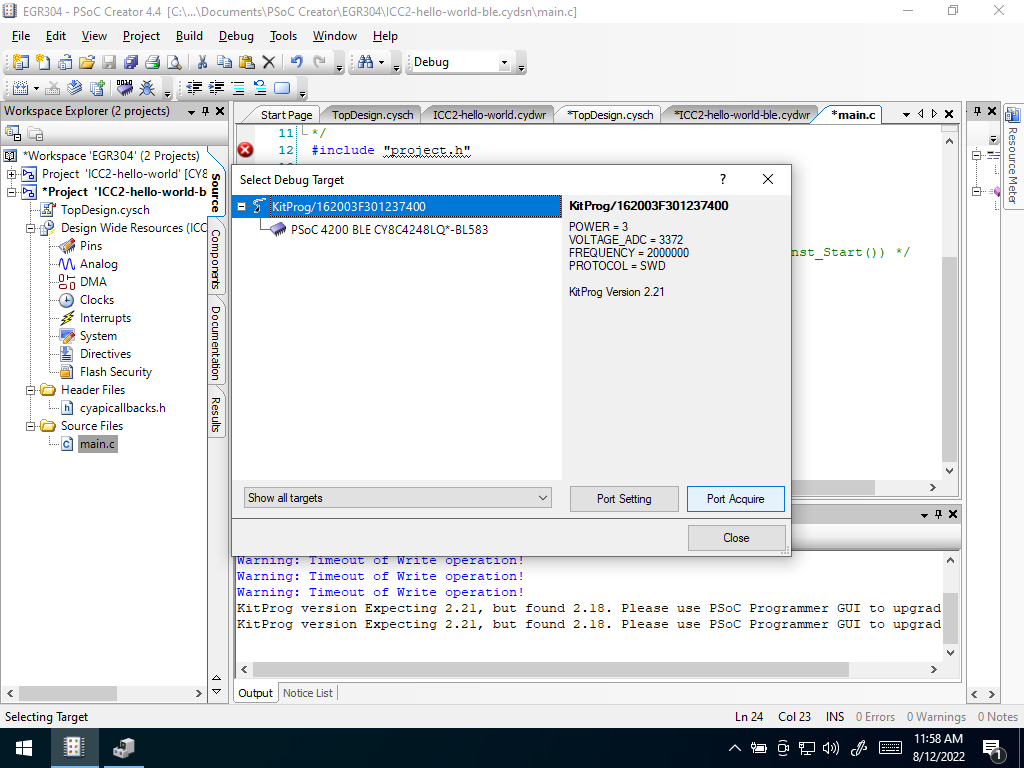The width and height of the screenshot is (1024, 768).
Task: Collapse the KitProg/162003F301237400 tree node
Action: [x=242, y=206]
